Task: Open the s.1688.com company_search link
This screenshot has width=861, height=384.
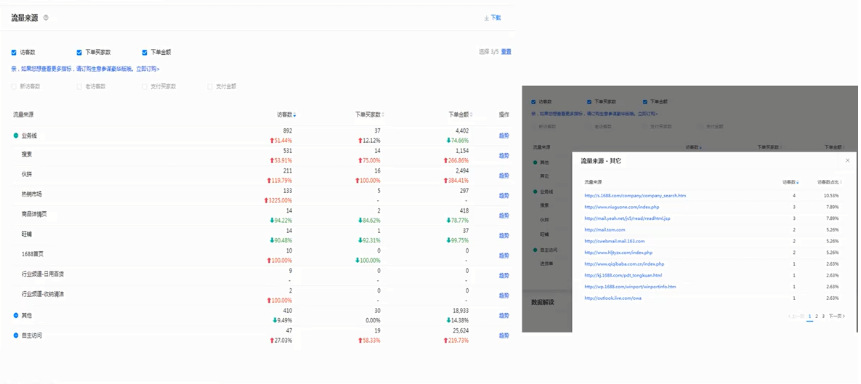Action: point(635,196)
